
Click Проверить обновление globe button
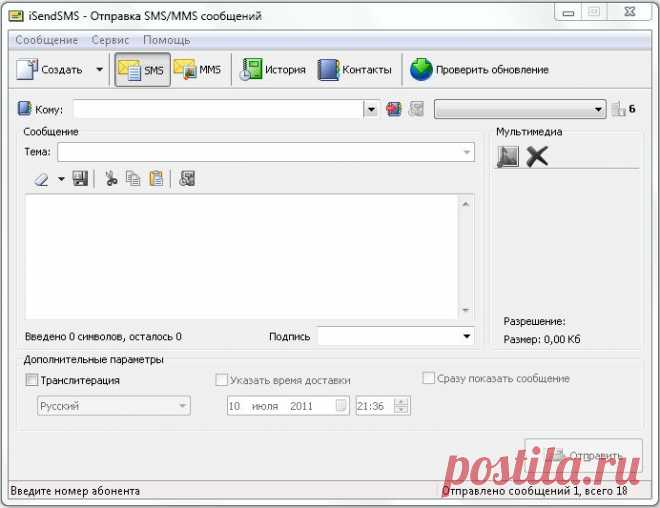tap(479, 69)
